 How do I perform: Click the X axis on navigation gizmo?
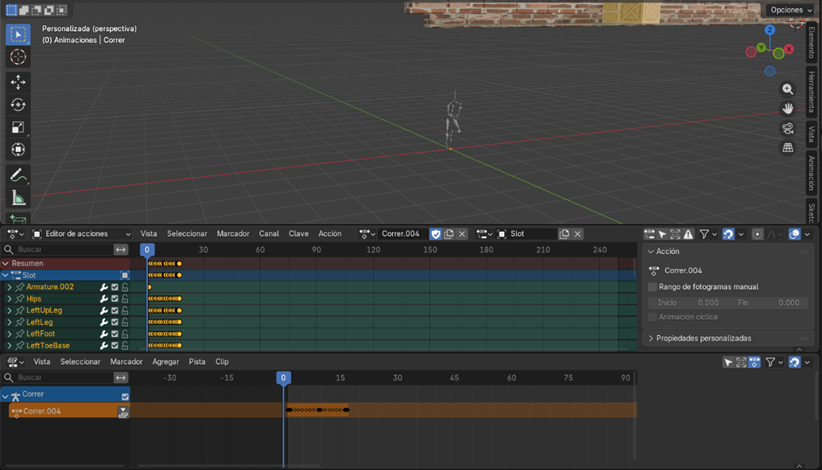coord(789,49)
